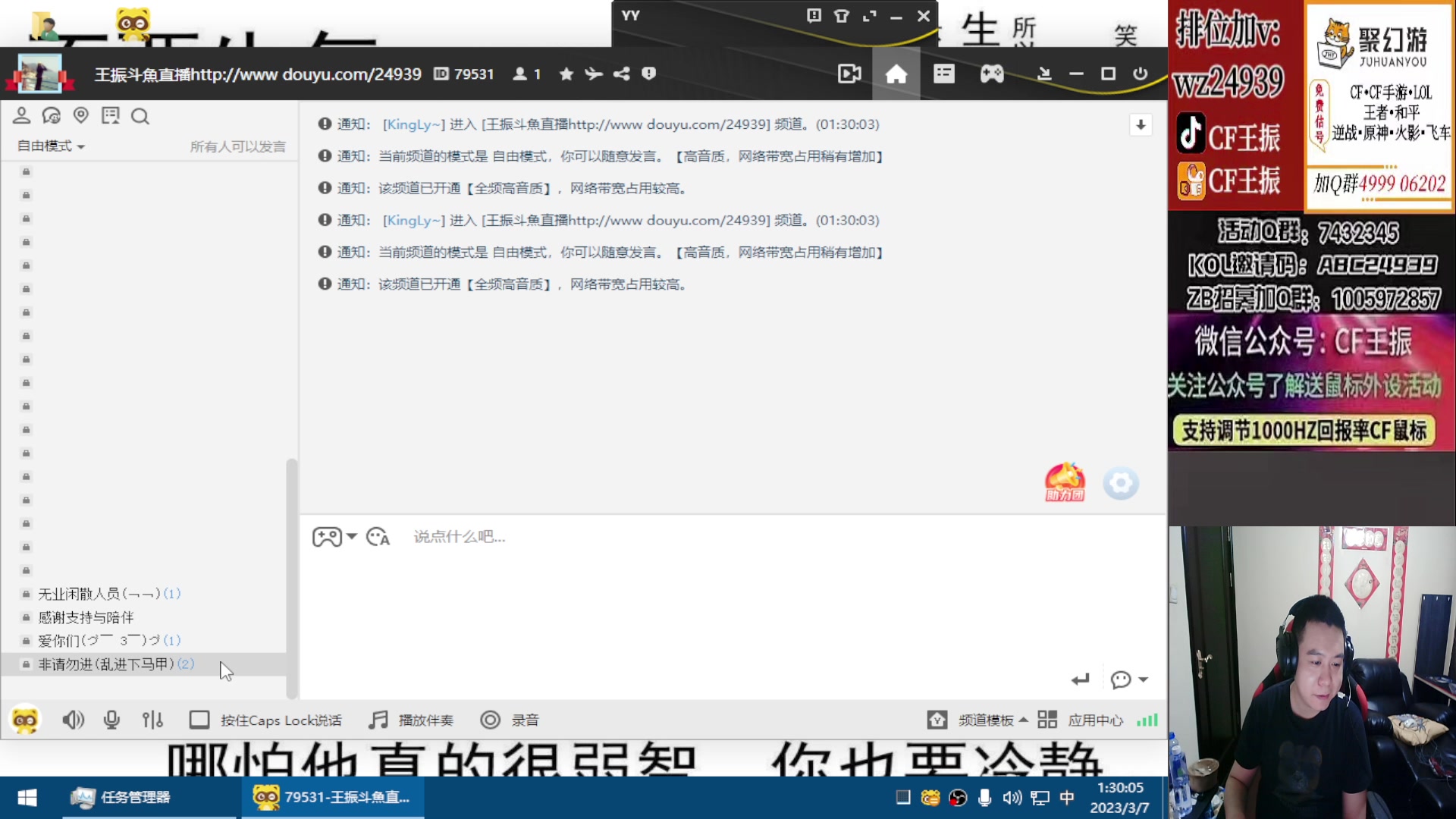The height and width of the screenshot is (819, 1456).
Task: Open 应用中心 application center
Action: [x=1081, y=720]
